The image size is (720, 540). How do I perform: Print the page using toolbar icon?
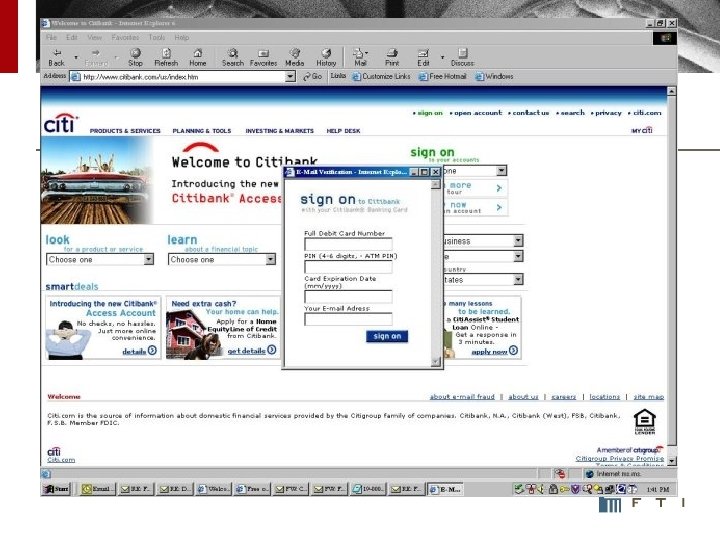pyautogui.click(x=392, y=57)
